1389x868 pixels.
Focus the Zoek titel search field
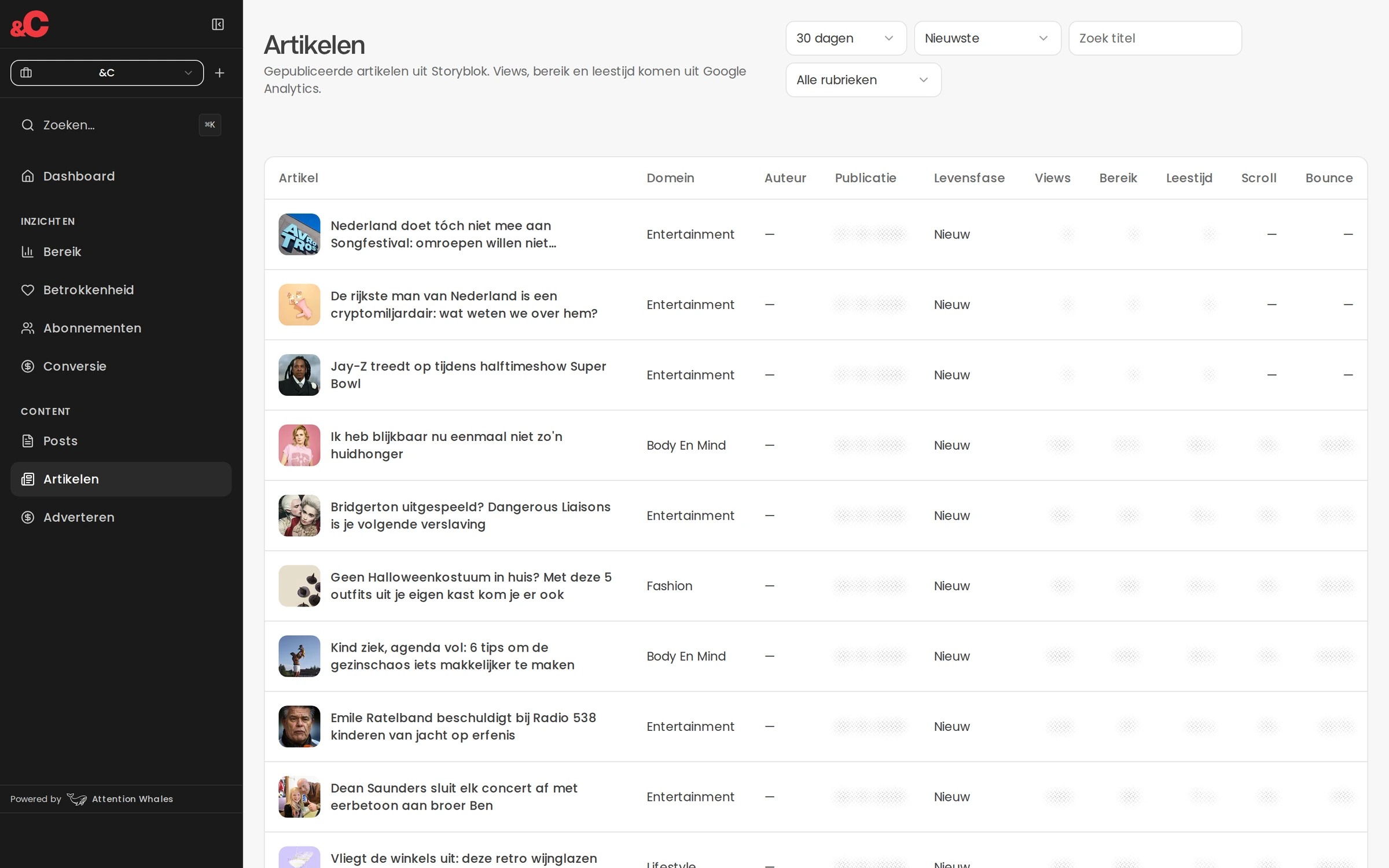[x=1155, y=38]
